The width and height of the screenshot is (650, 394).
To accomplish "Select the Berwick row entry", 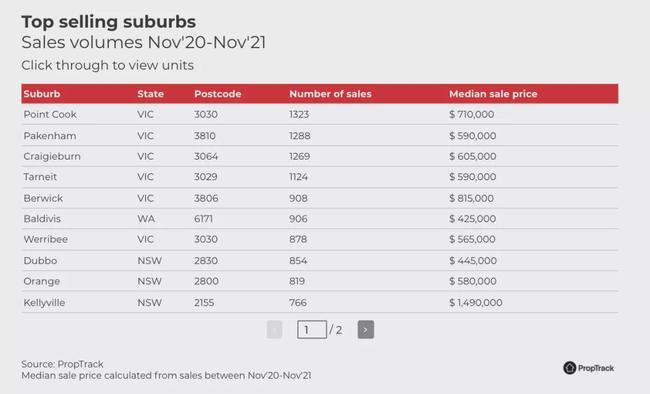I will point(320,198).
